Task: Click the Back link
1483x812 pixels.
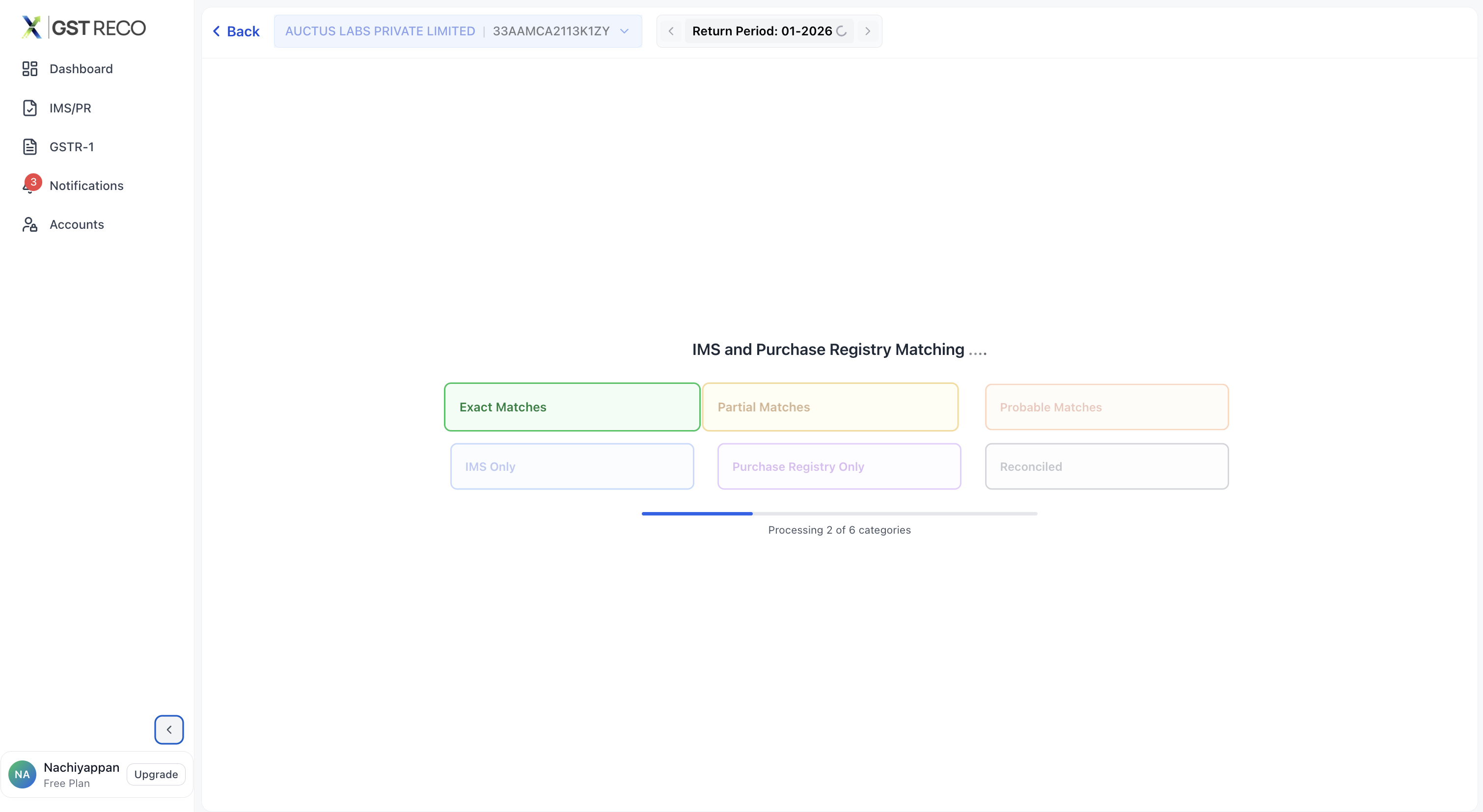Action: click(236, 31)
